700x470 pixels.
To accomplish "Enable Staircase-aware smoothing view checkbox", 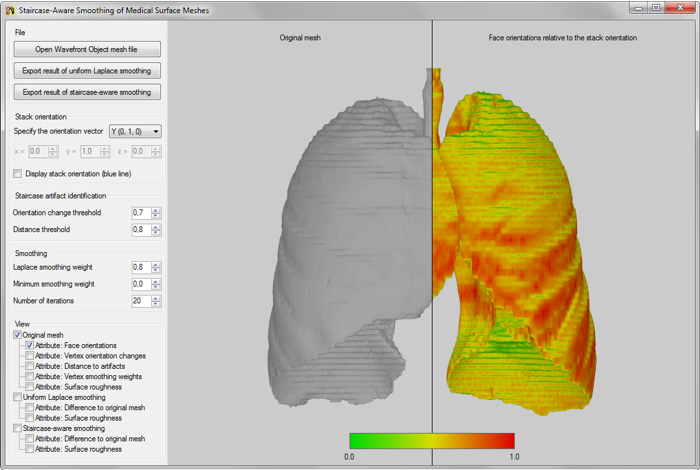I will pyautogui.click(x=17, y=428).
